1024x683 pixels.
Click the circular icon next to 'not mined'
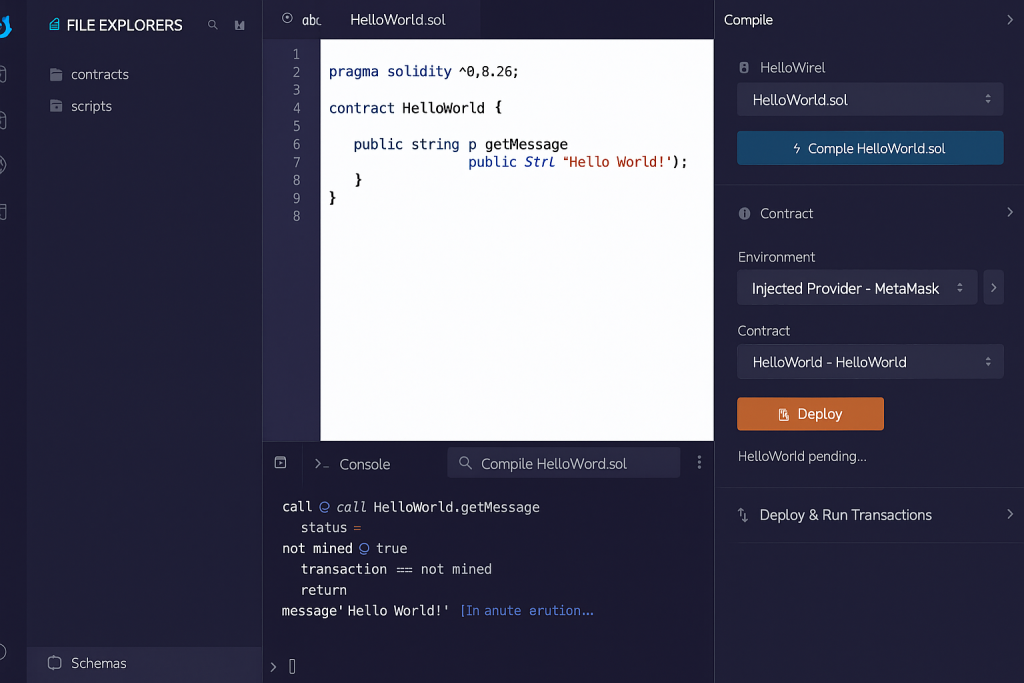click(364, 548)
